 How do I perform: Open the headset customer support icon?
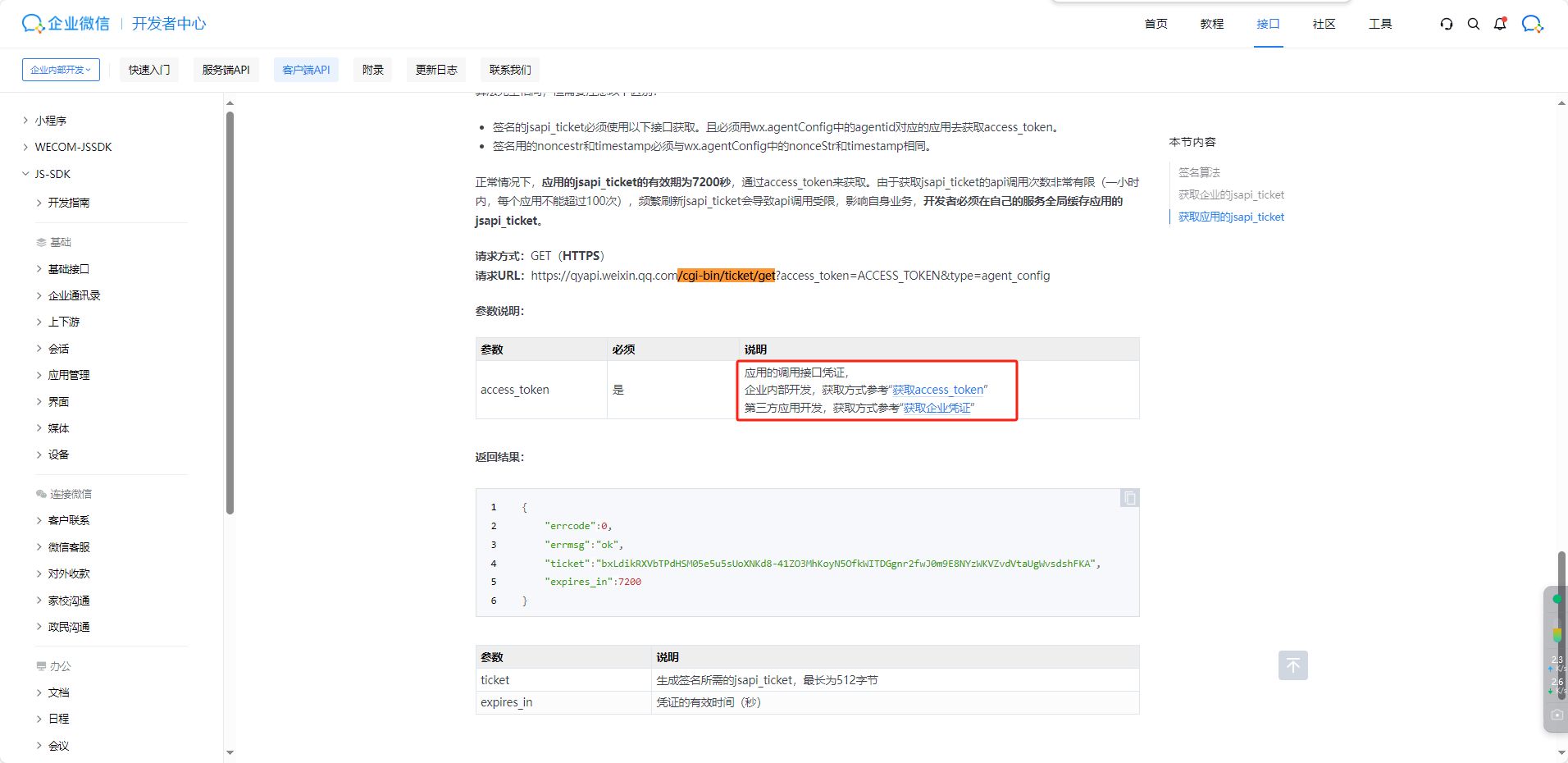coord(1446,24)
